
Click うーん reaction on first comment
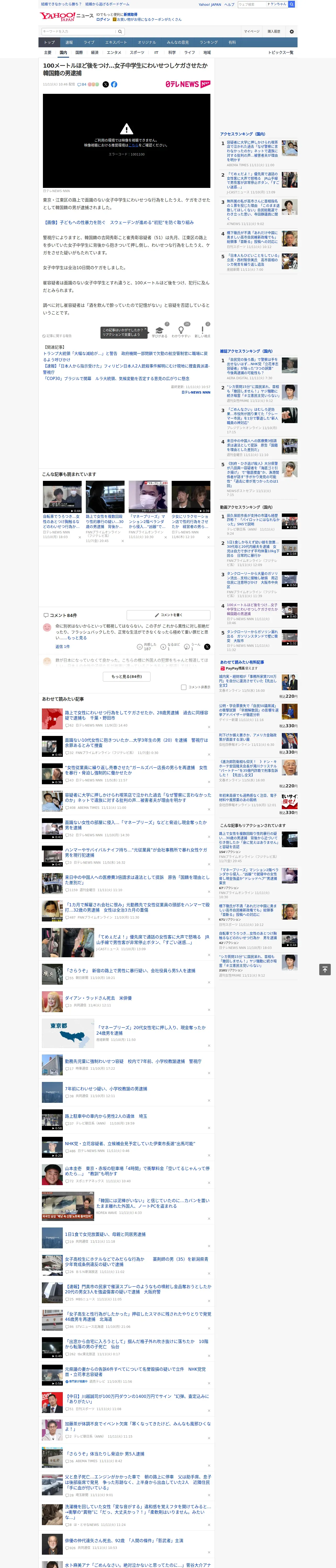(187, 647)
